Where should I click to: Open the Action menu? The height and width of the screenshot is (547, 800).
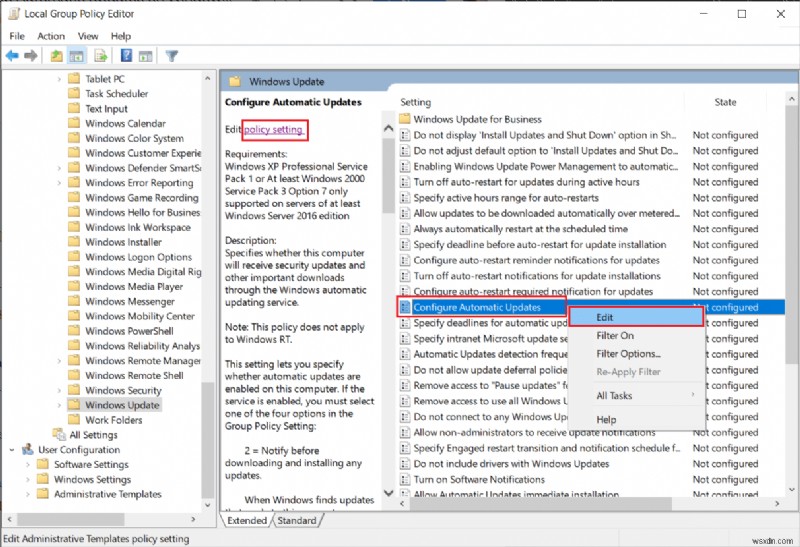51,36
